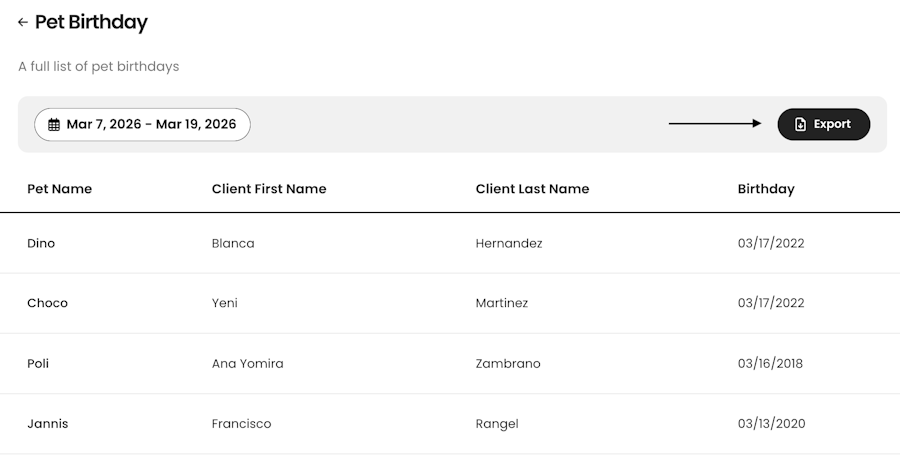This screenshot has height=467, width=900.
Task: Click the Pet Birthday page title
Action: click(91, 22)
